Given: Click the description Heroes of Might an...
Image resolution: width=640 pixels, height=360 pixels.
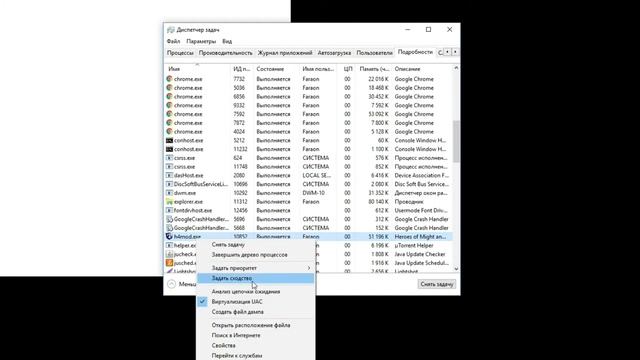Looking at the screenshot, I should point(420,237).
